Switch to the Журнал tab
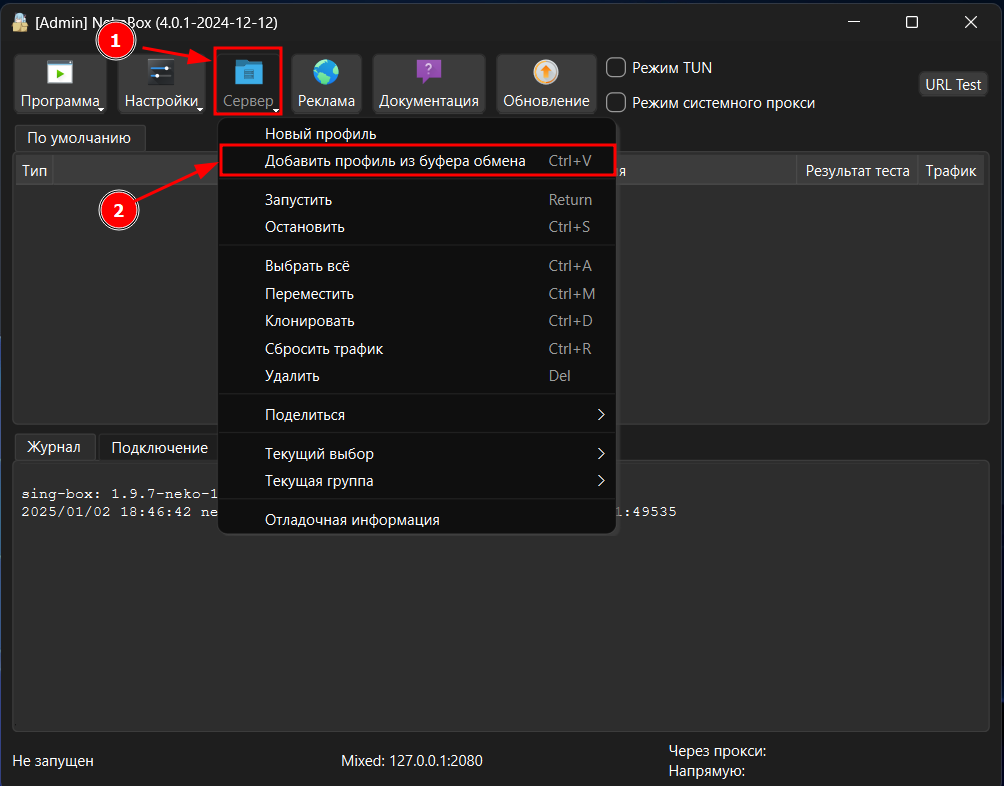Screen dimensions: 1004x786 pos(54,447)
